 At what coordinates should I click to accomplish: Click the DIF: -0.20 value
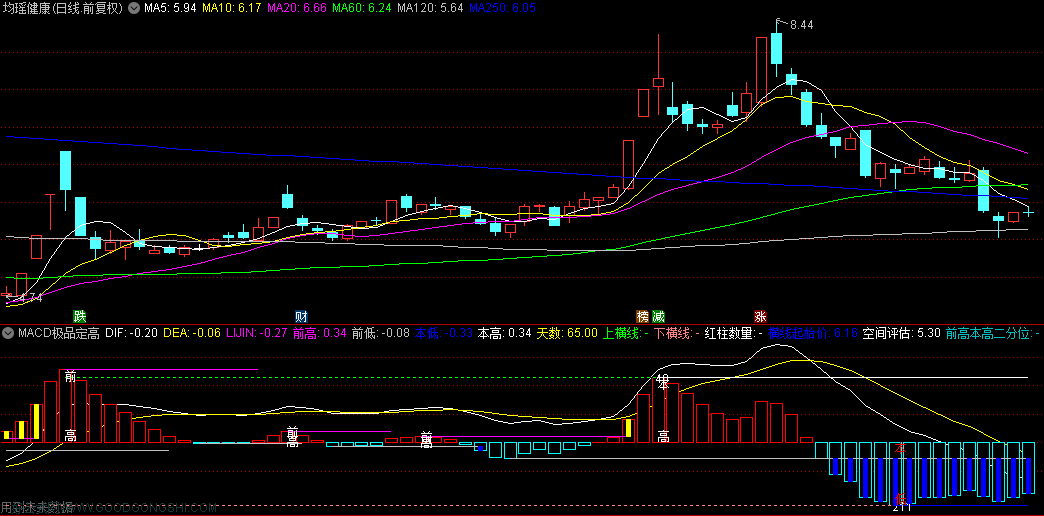[x=132, y=332]
